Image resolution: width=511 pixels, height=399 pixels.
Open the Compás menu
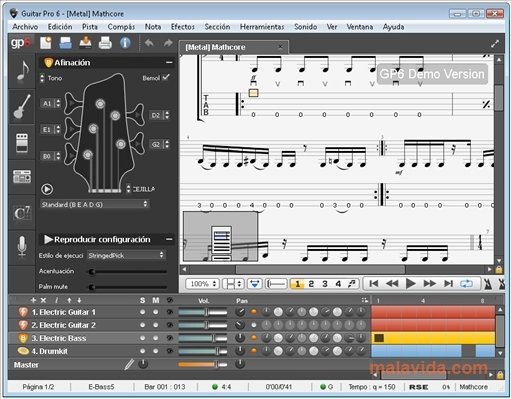121,27
